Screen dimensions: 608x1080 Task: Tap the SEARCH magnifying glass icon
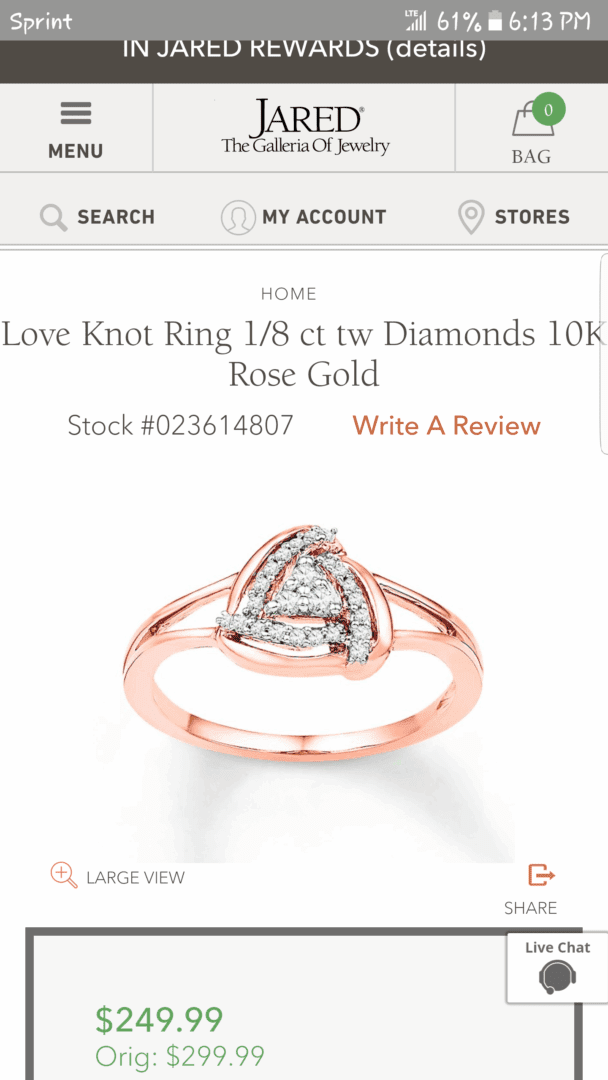pyautogui.click(x=53, y=217)
